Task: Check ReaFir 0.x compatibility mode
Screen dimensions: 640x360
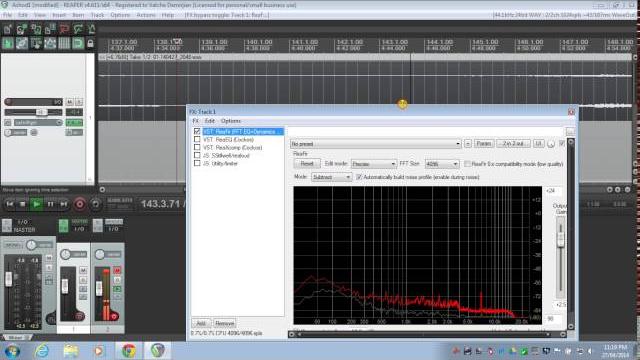Action: click(467, 164)
